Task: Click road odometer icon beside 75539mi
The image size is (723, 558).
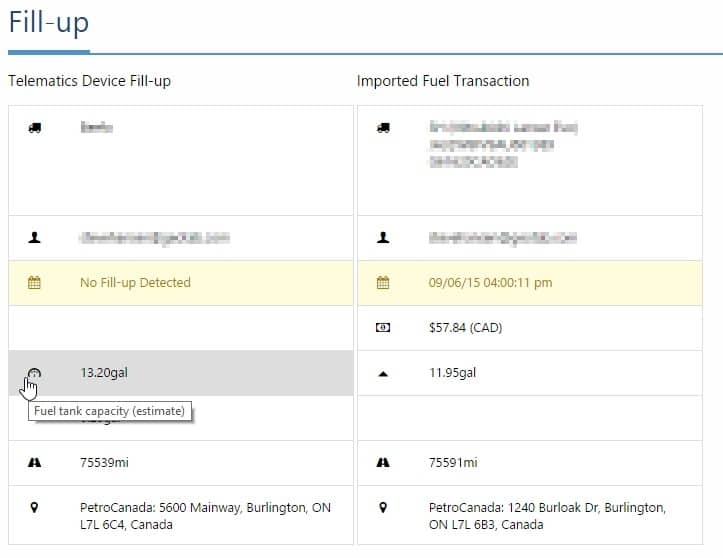Action: tap(35, 462)
